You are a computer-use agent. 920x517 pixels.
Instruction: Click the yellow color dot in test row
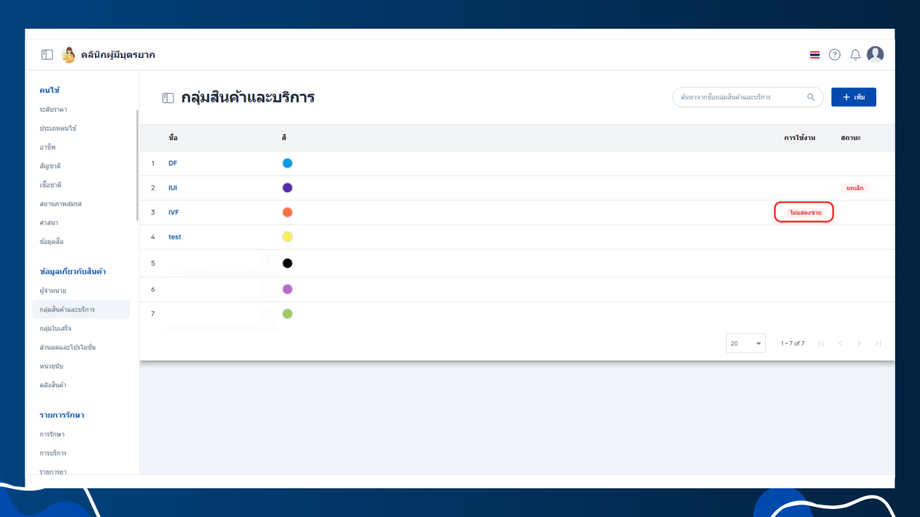tap(287, 237)
